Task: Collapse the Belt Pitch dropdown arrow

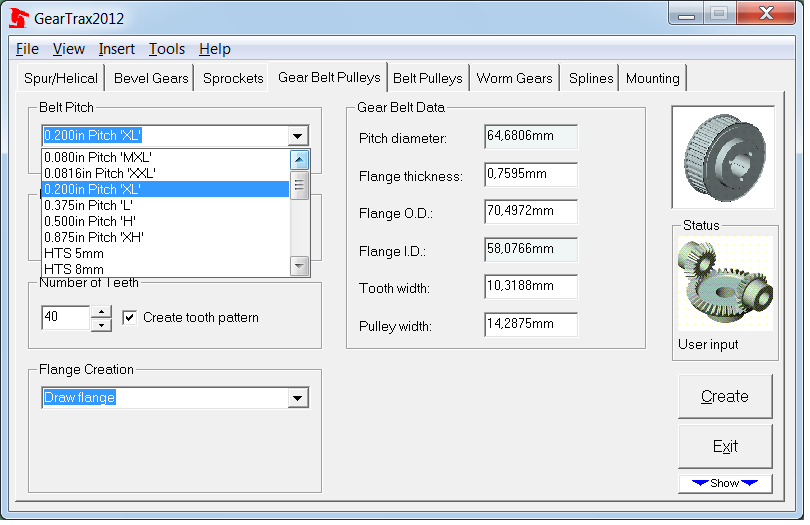Action: pyautogui.click(x=297, y=137)
